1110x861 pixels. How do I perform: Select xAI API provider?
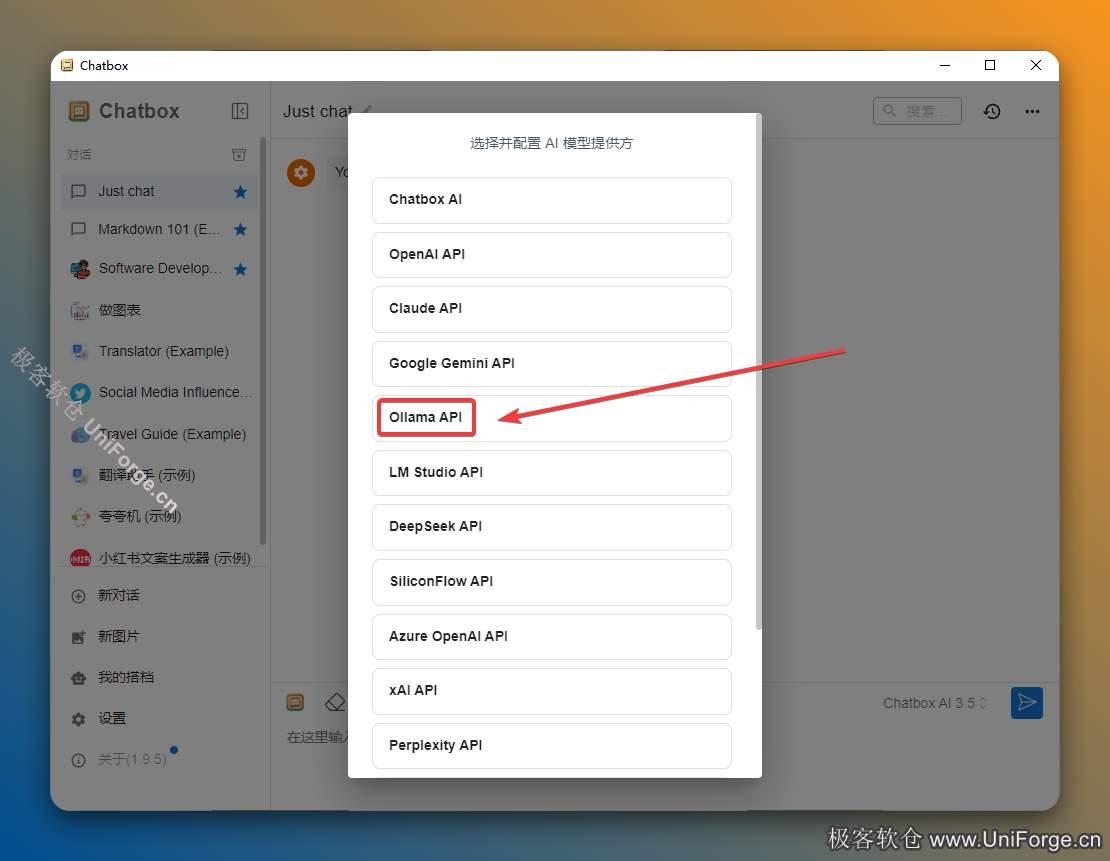tap(551, 691)
